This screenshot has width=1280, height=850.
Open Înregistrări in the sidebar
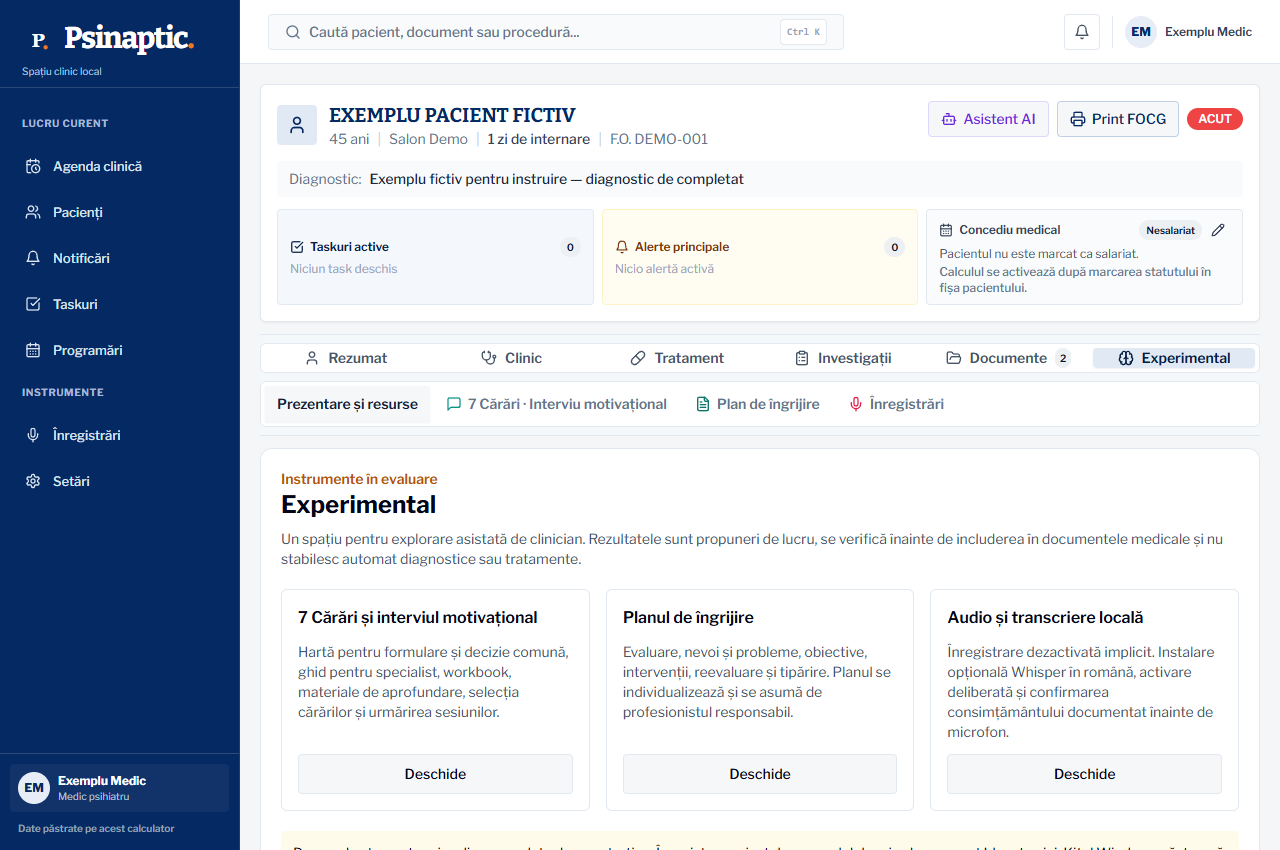pyautogui.click(x=120, y=435)
